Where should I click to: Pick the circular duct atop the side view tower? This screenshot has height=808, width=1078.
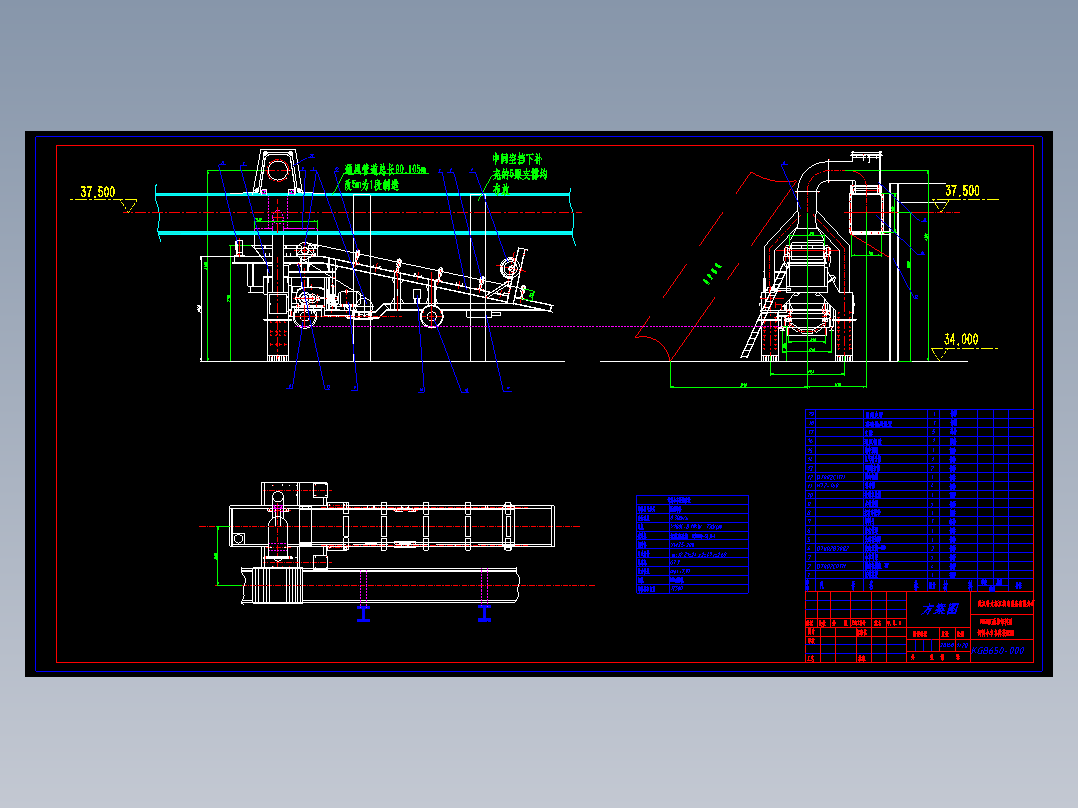click(x=278, y=169)
